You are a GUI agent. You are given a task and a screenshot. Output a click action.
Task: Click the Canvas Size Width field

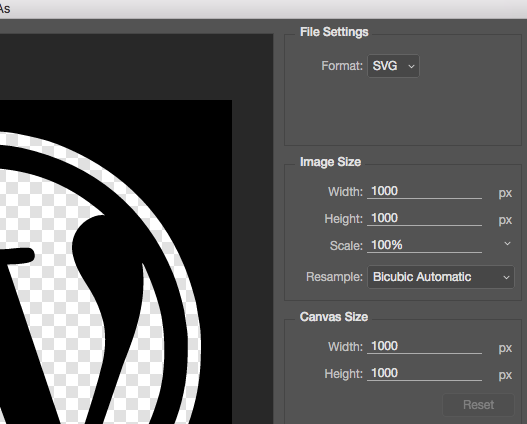tap(424, 346)
